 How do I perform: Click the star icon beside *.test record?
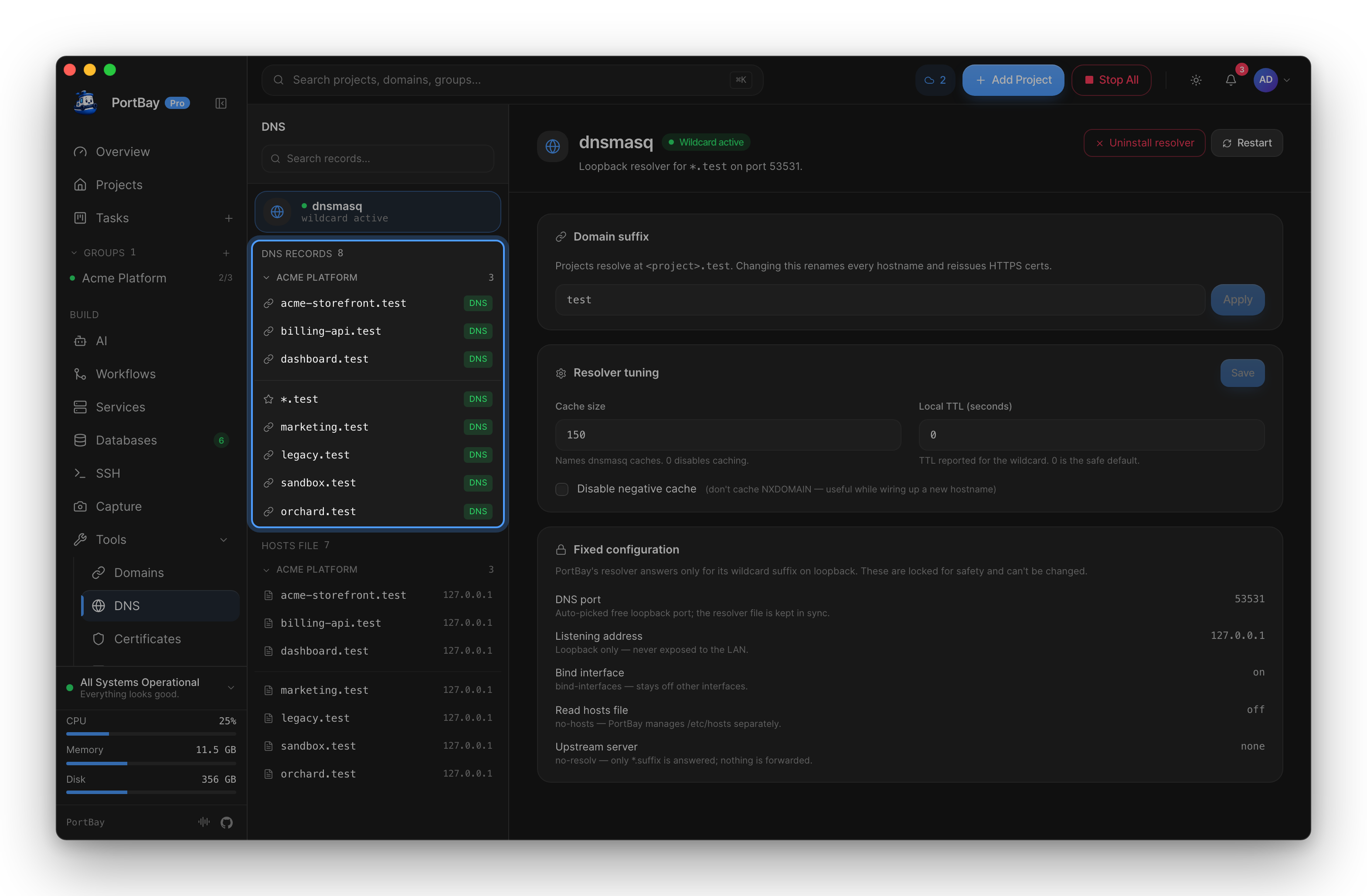[268, 399]
